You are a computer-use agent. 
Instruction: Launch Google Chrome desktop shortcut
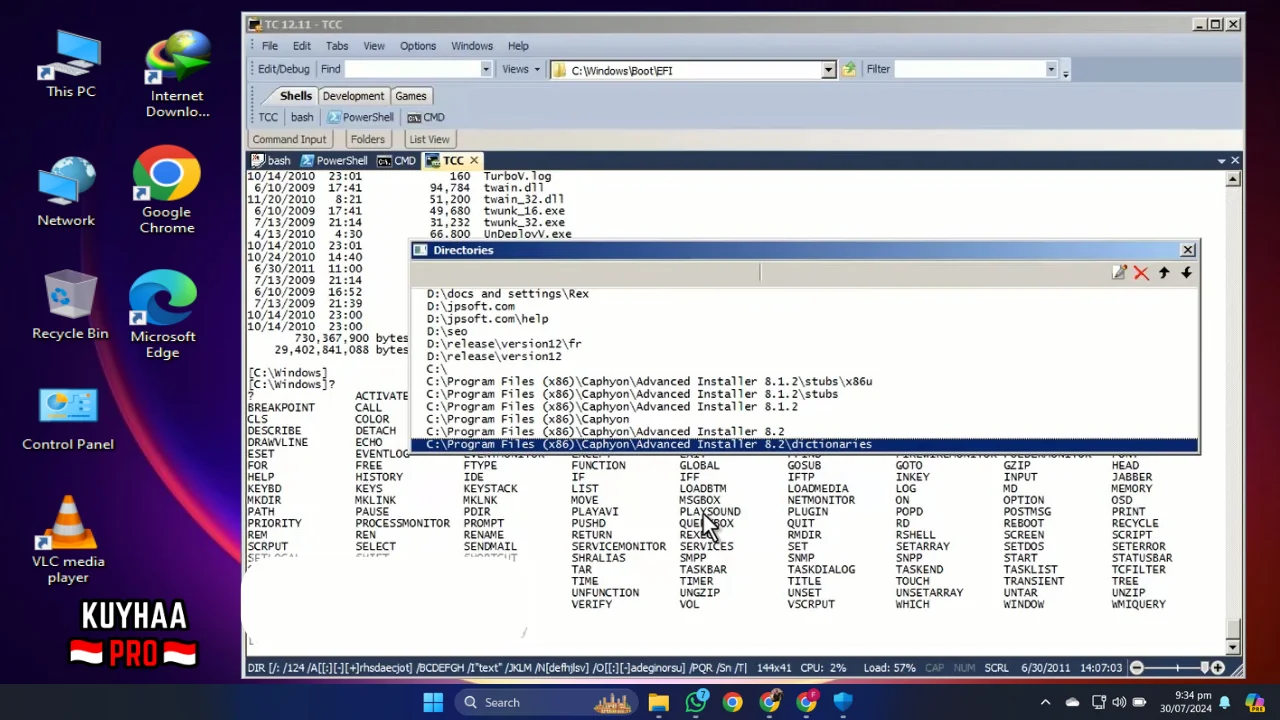[166, 191]
